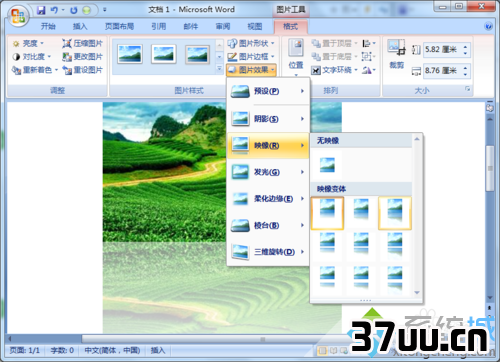Expand the picture styles gallery more arrow
The width and height of the screenshot is (500, 362).
coord(219,69)
